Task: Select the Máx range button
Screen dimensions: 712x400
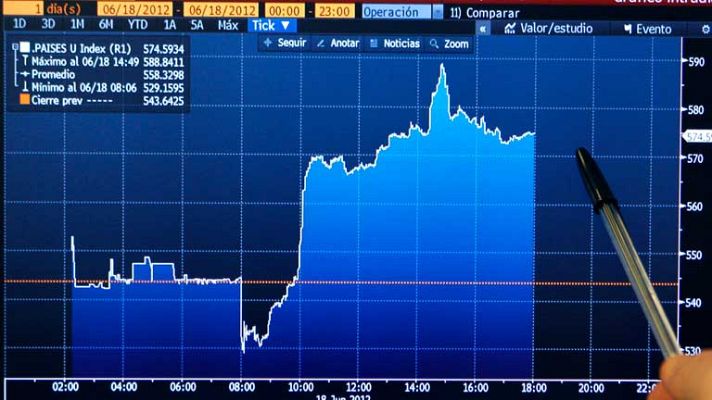Action: [228, 24]
